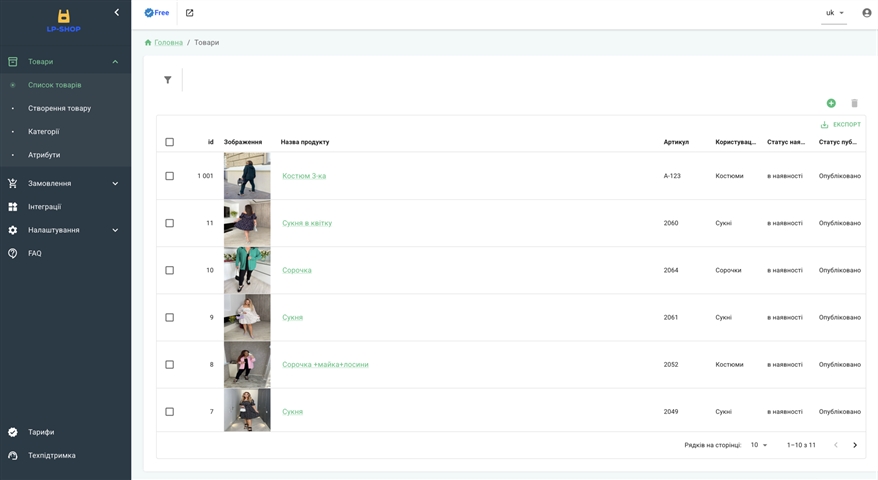Open the Сукня в квітку product link
This screenshot has height=480, width=878.
(307, 223)
